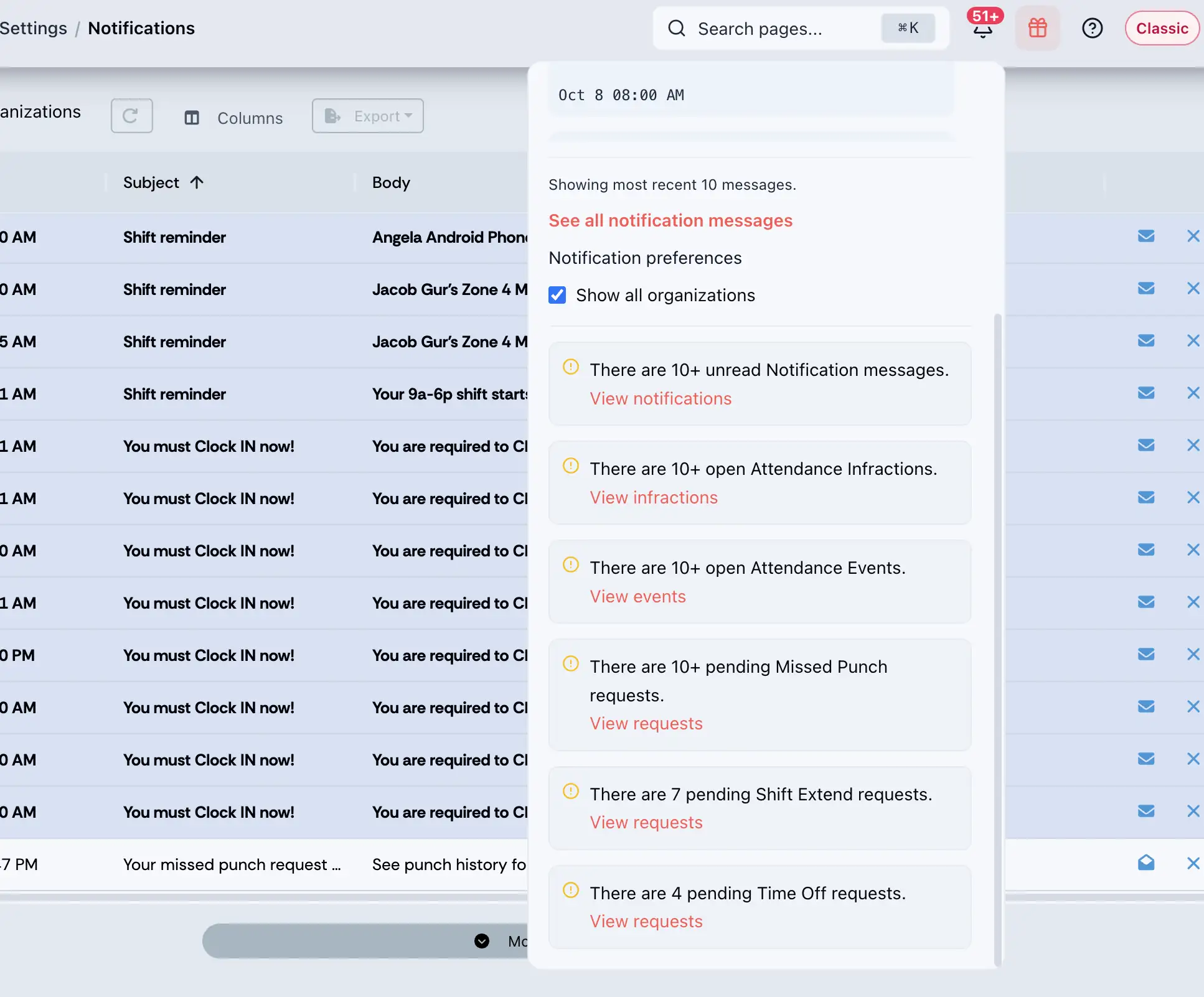Dismiss the Your 9a-6p shift reminder row
This screenshot has width=1204, height=997.
[1193, 393]
